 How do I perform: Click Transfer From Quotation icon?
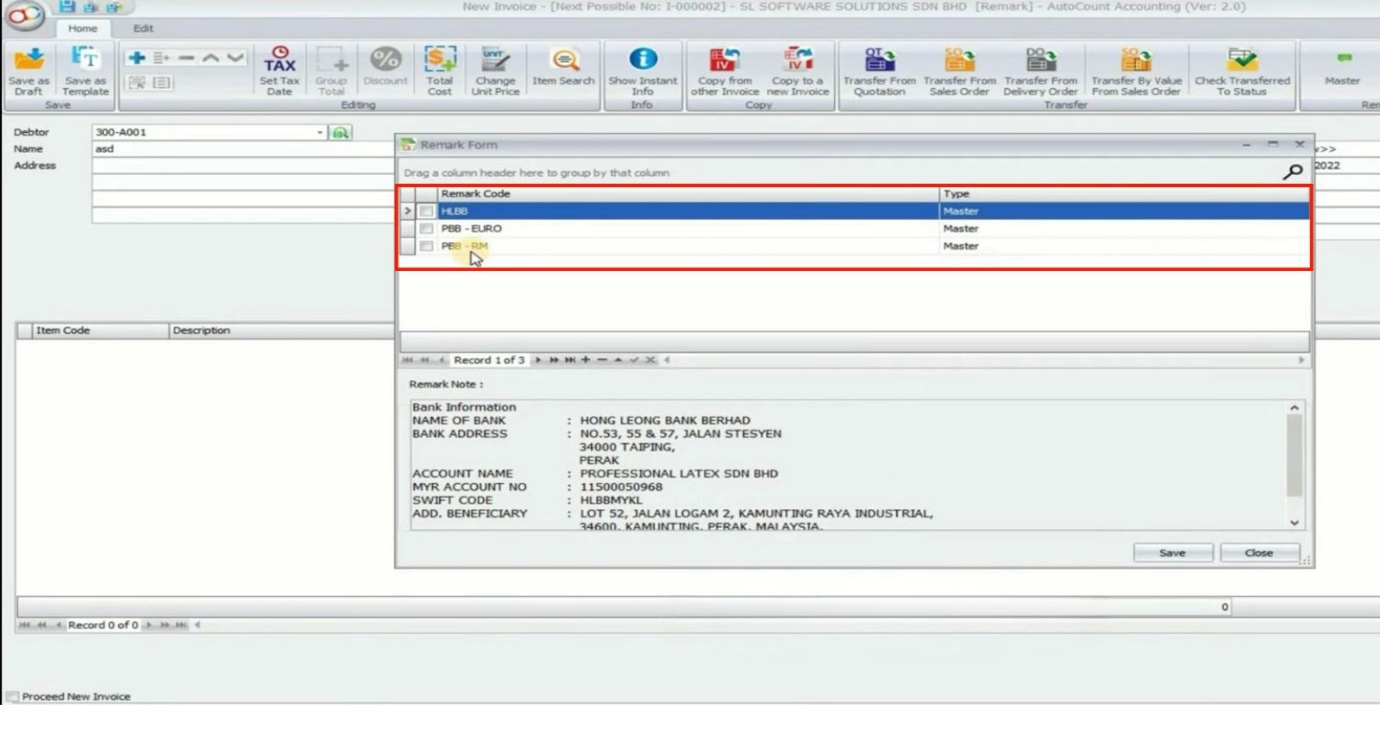point(879,63)
